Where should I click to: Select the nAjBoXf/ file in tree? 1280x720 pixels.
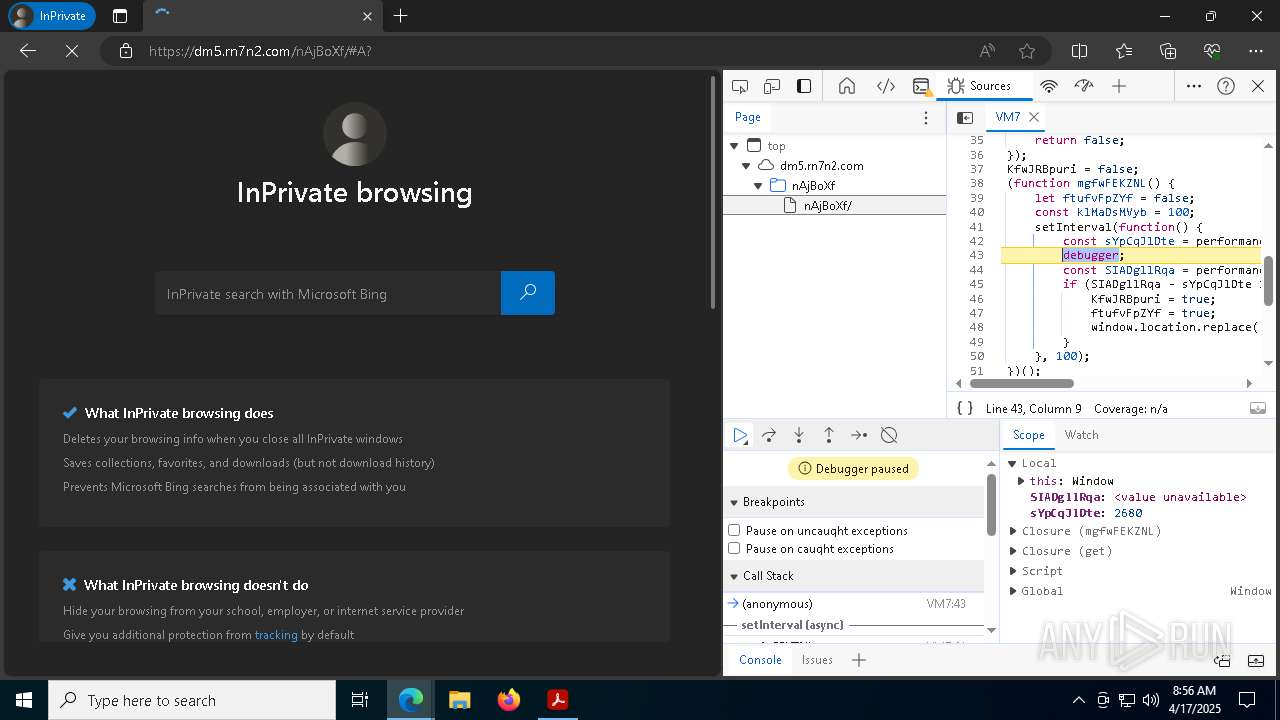coord(828,206)
